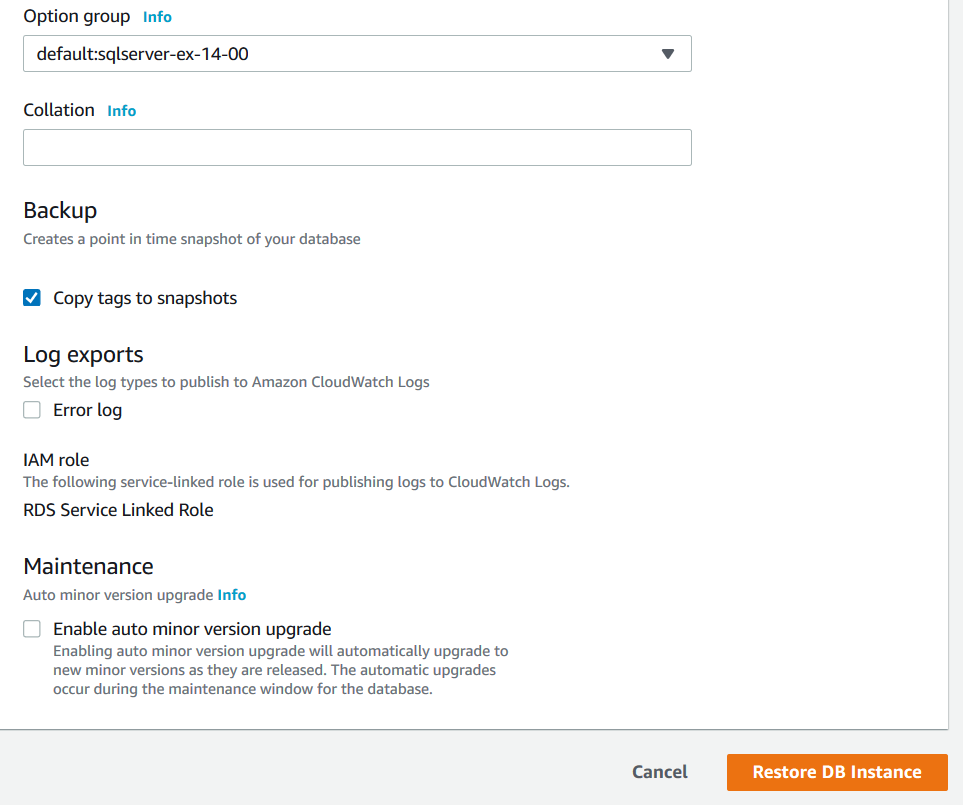This screenshot has width=963, height=805.
Task: Open Info link next to Collation
Action: coord(121,111)
